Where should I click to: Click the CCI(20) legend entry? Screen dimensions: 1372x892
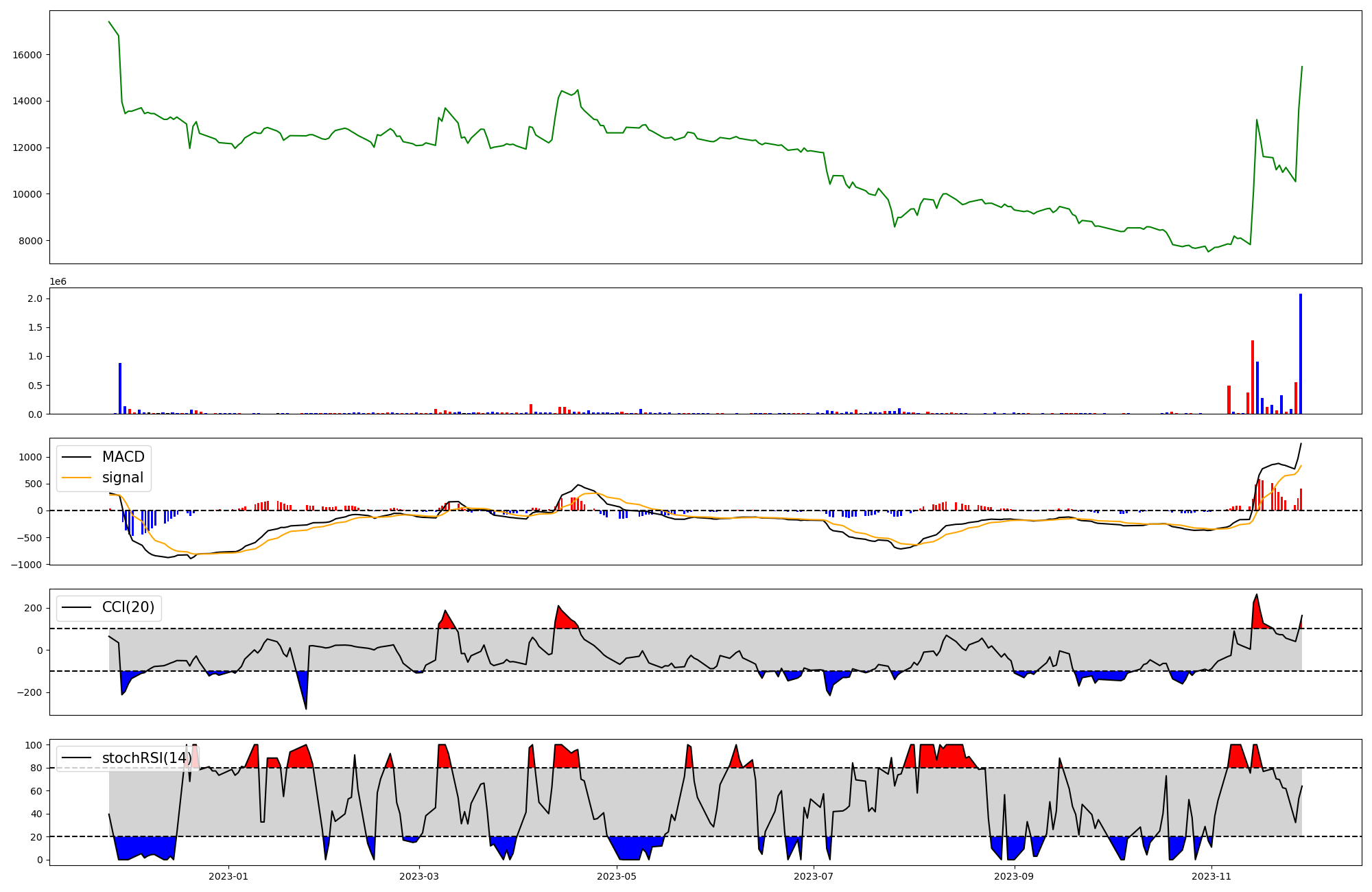[128, 607]
